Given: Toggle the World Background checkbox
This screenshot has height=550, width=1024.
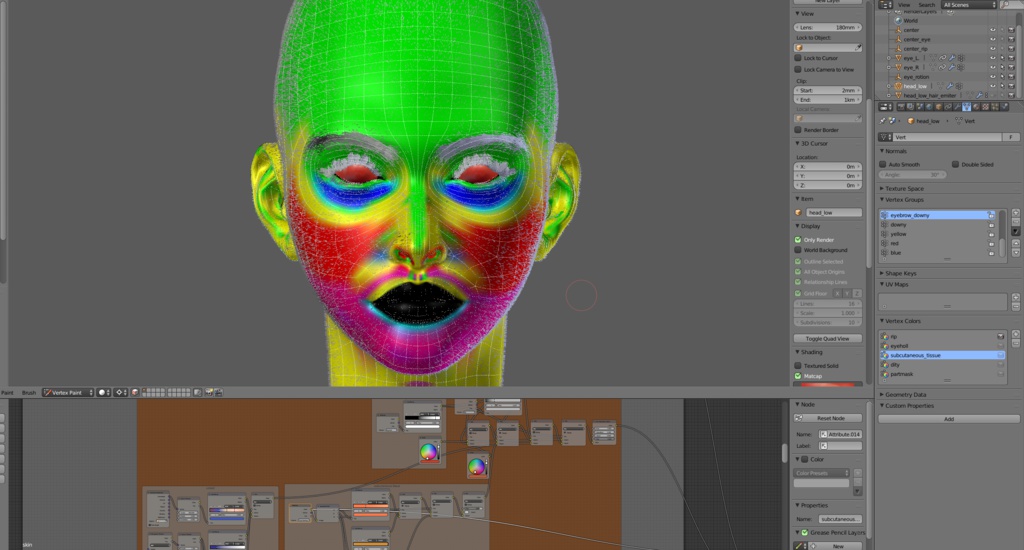Looking at the screenshot, I should tap(797, 250).
